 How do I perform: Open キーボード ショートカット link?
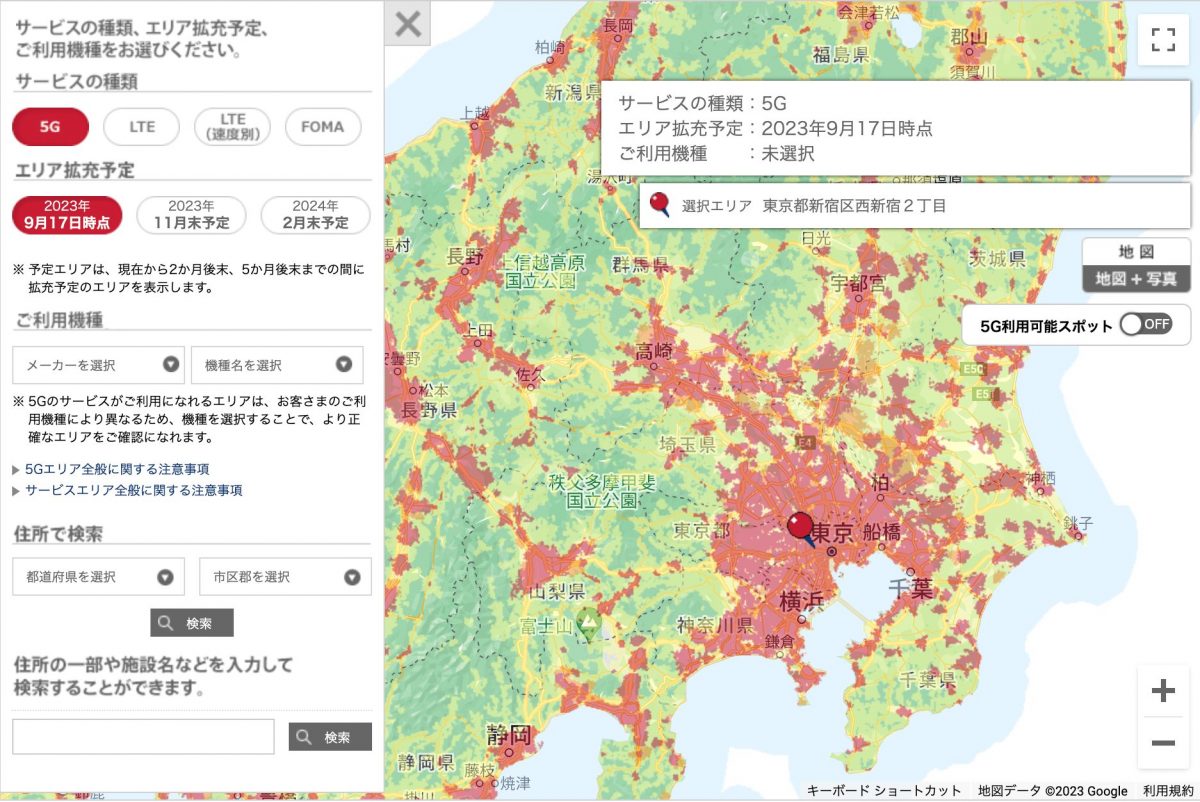point(884,791)
